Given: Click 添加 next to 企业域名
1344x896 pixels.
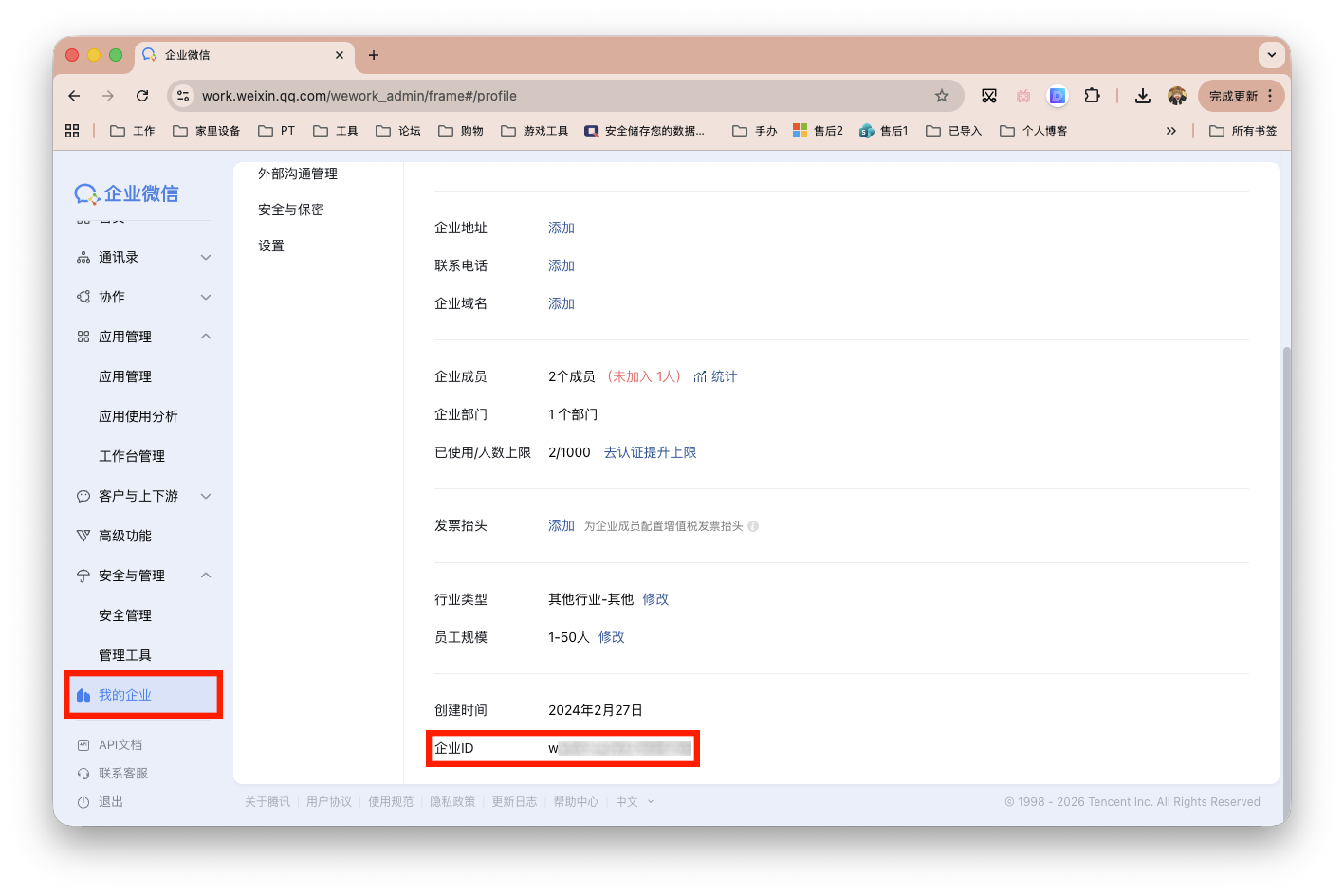Looking at the screenshot, I should pyautogui.click(x=561, y=302).
